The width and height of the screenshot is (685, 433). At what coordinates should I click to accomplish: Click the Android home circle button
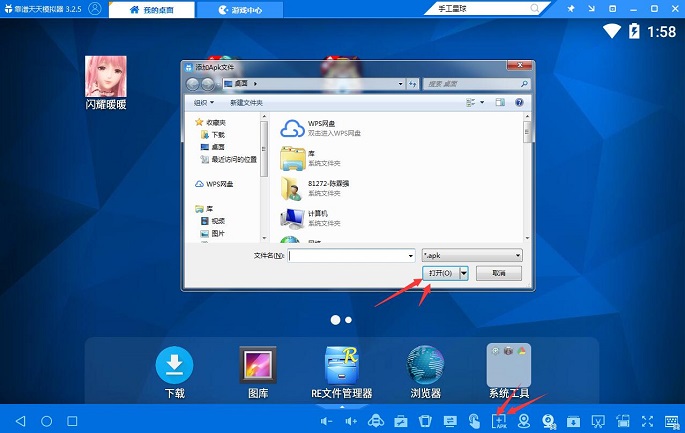46,421
